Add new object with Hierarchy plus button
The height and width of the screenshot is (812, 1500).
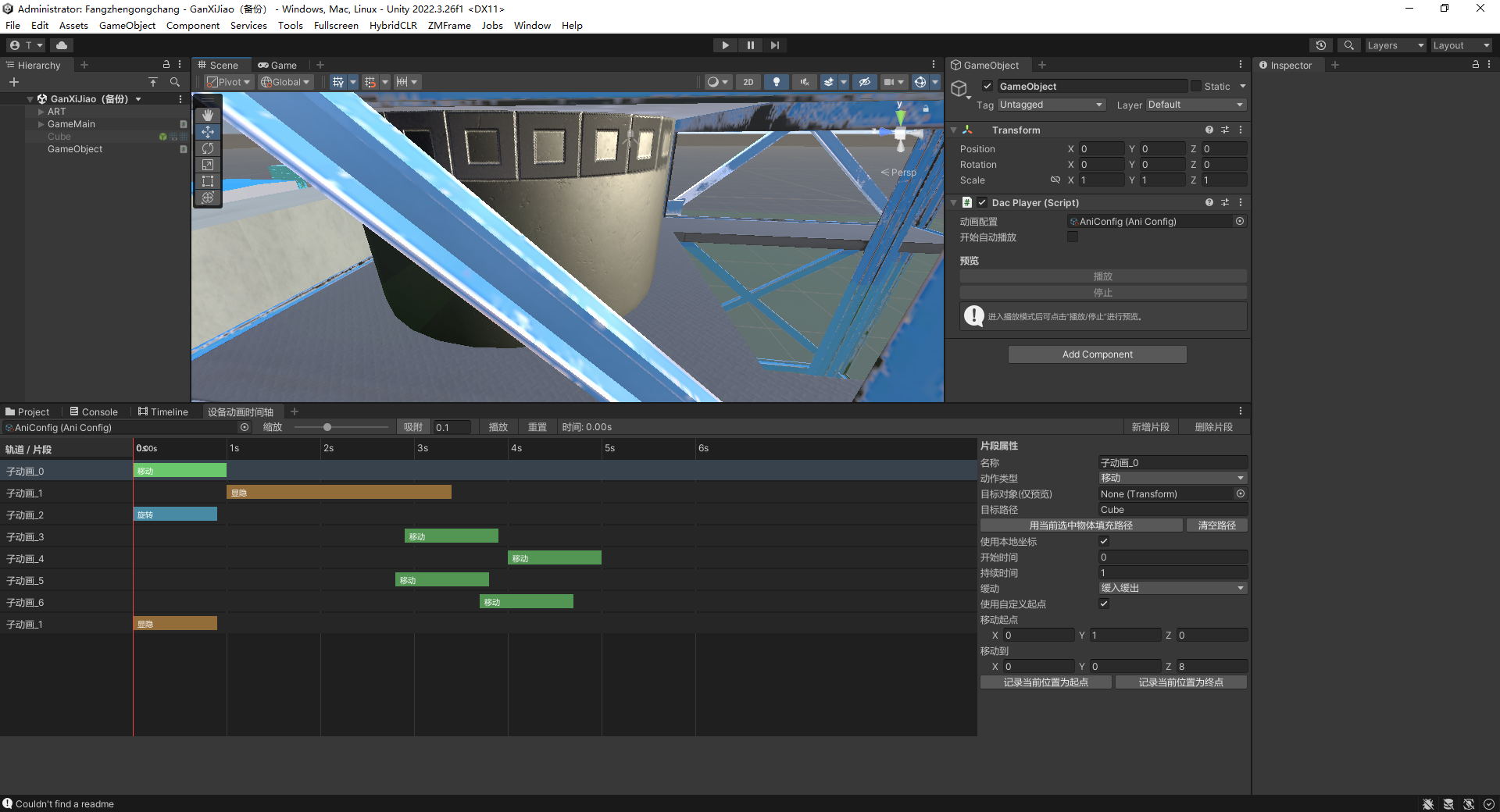point(14,82)
